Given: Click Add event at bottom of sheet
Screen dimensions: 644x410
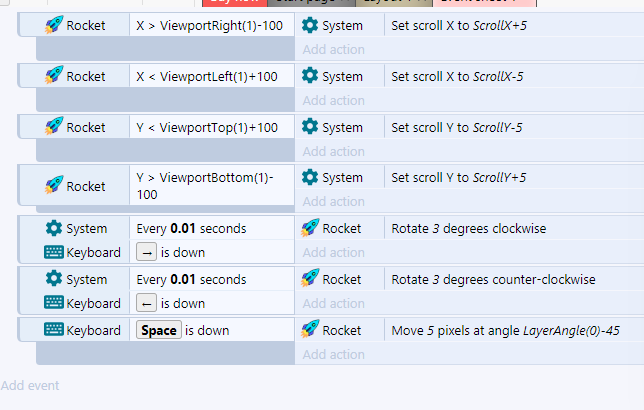Looking at the screenshot, I should coord(30,385).
